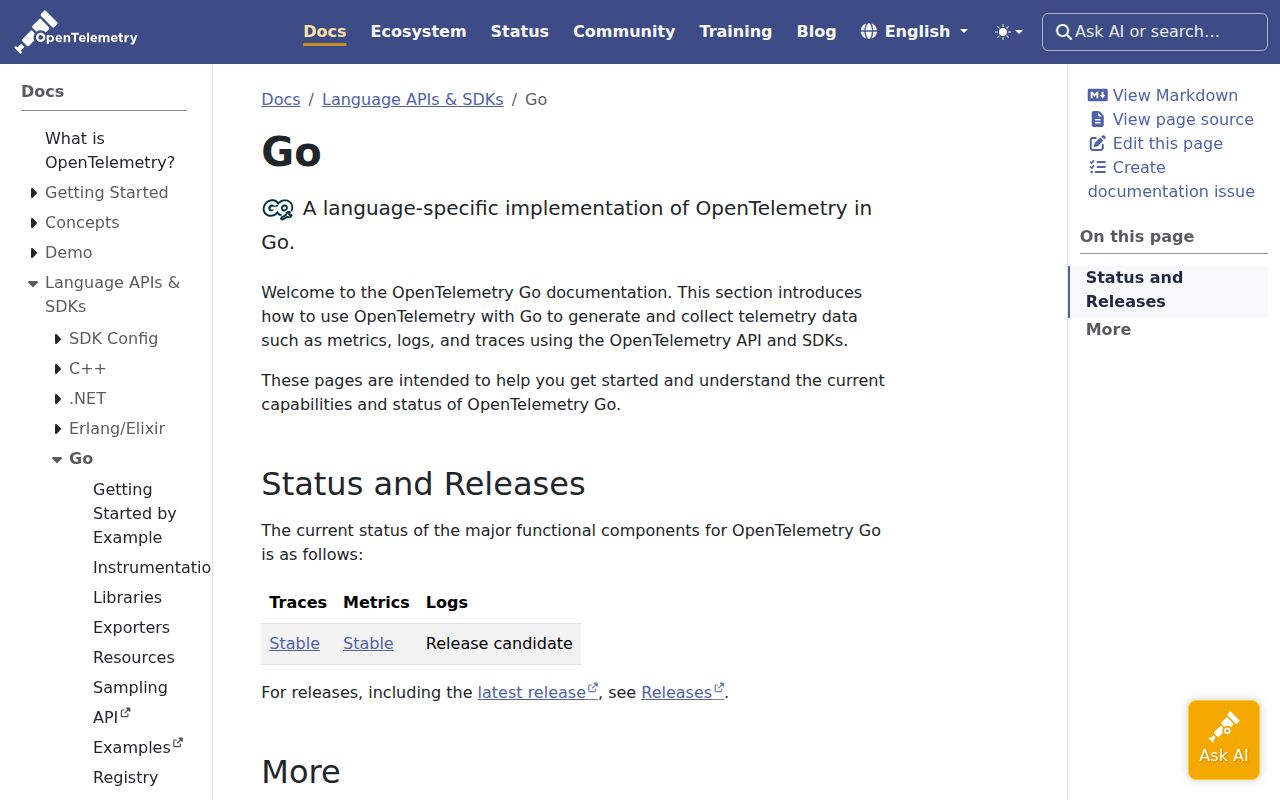
Task: Expand the C++ tree item
Action: [58, 369]
